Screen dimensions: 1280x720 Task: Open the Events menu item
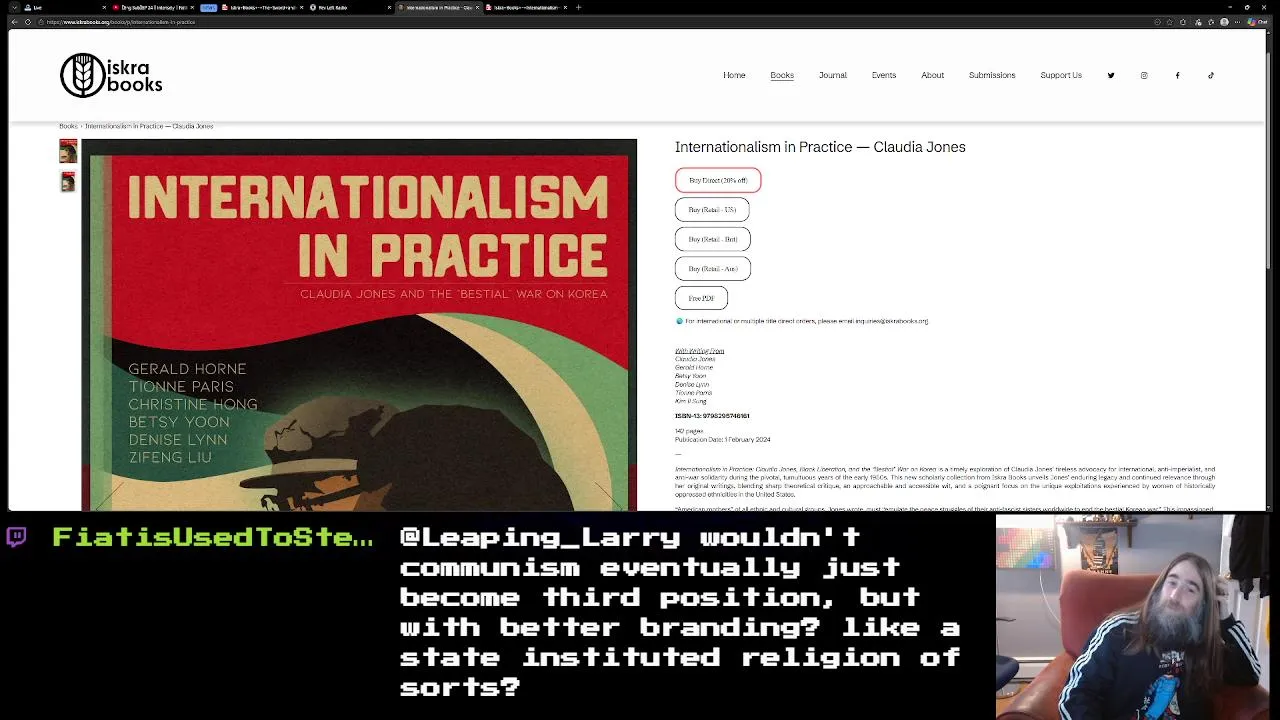[x=883, y=75]
